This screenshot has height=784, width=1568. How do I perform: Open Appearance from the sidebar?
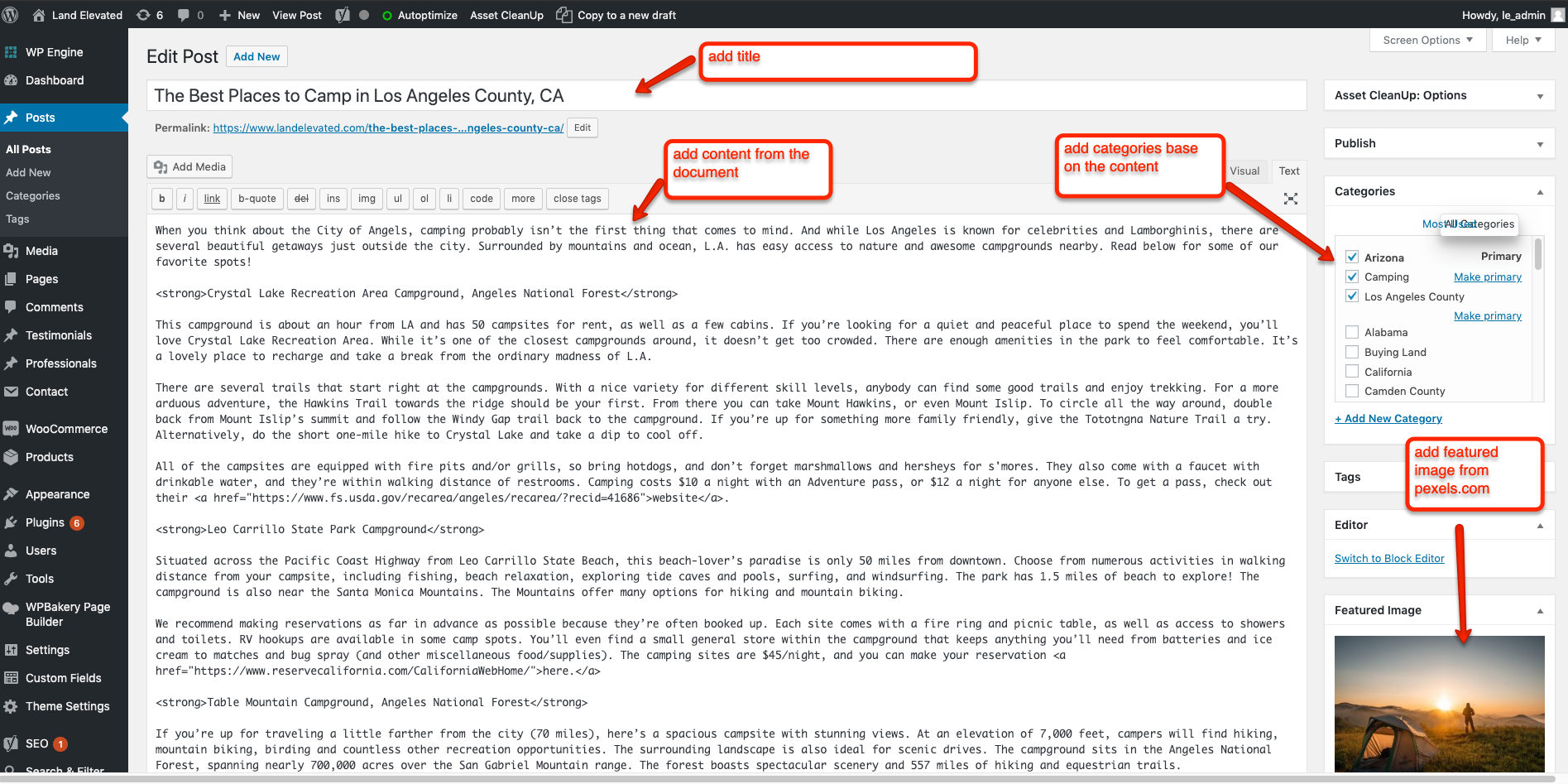56,494
